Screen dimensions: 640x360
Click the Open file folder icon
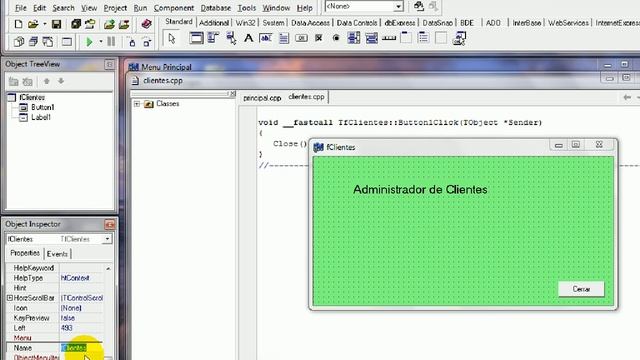[33, 24]
